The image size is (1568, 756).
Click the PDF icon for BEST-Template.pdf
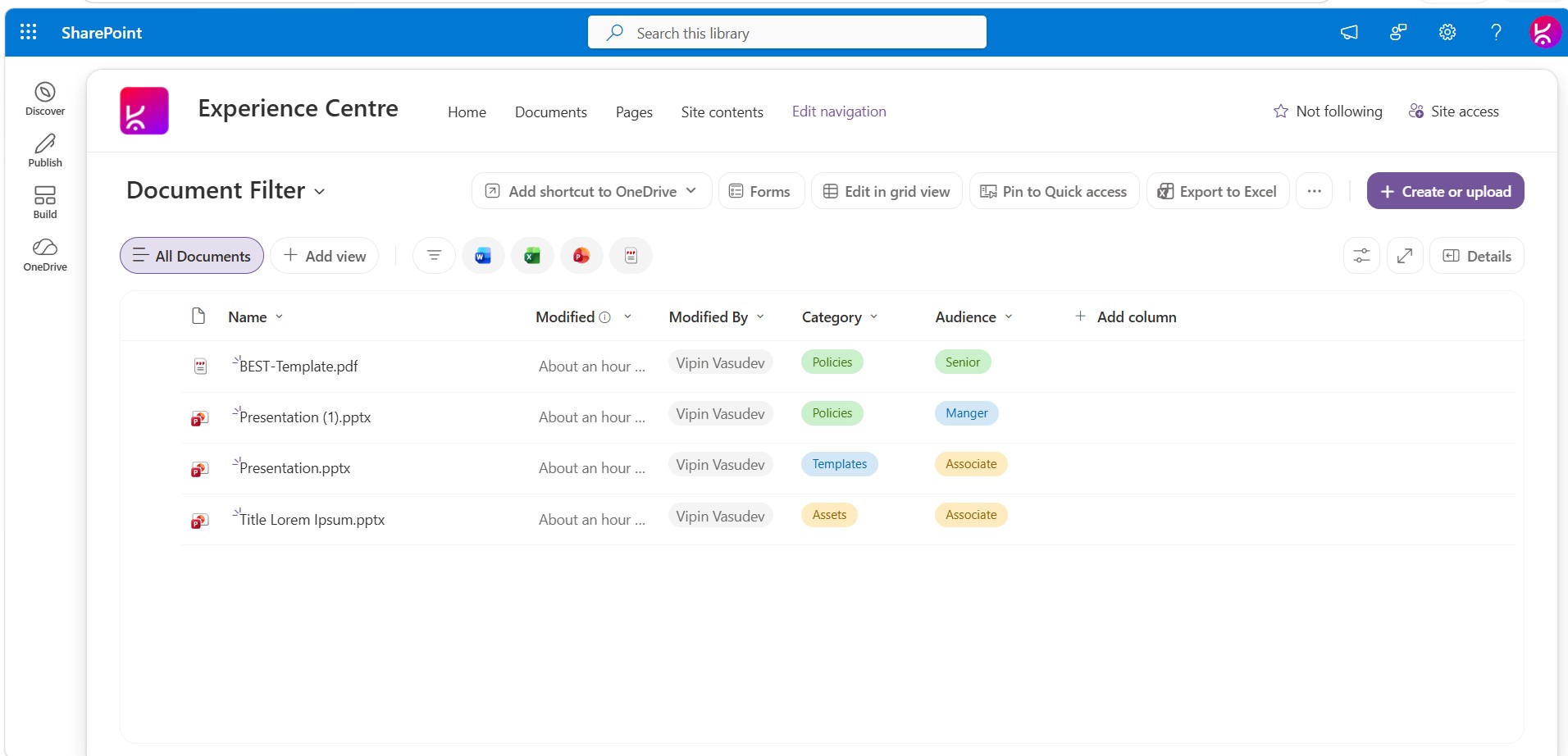point(200,367)
